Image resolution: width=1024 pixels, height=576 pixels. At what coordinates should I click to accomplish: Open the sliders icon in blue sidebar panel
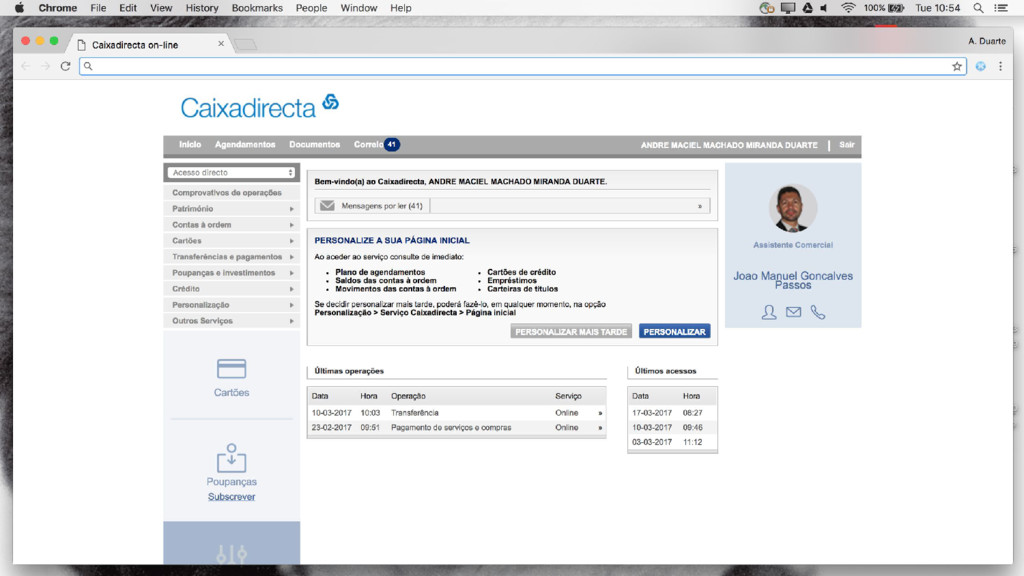point(231,554)
